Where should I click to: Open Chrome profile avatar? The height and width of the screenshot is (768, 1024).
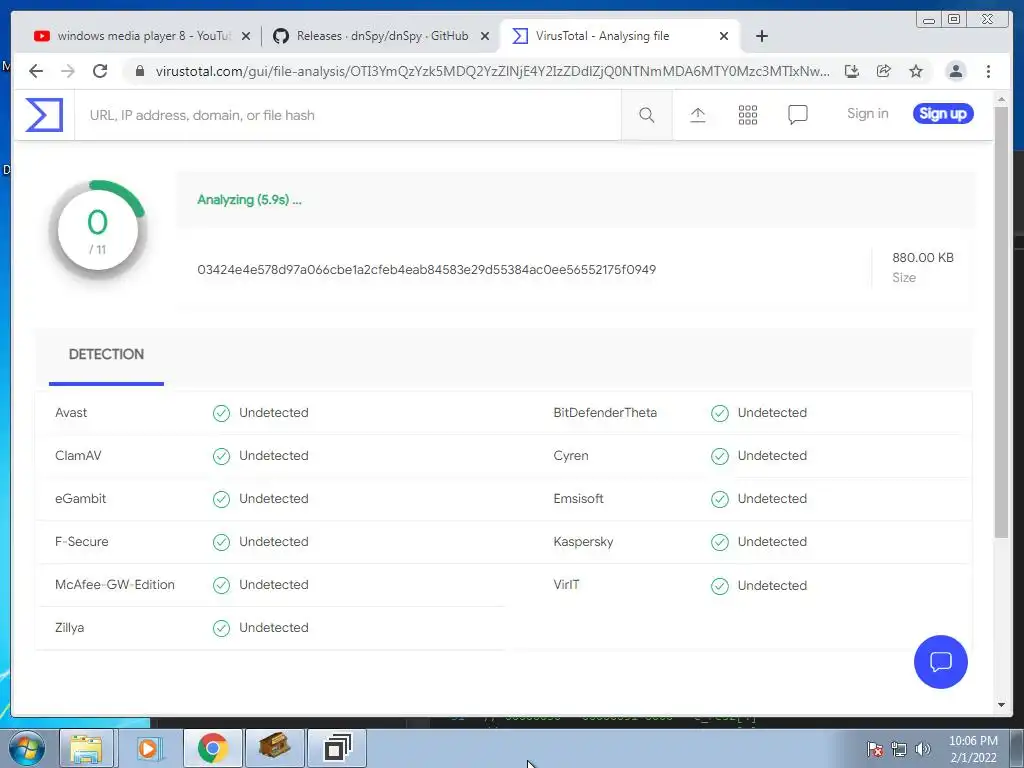pos(955,71)
